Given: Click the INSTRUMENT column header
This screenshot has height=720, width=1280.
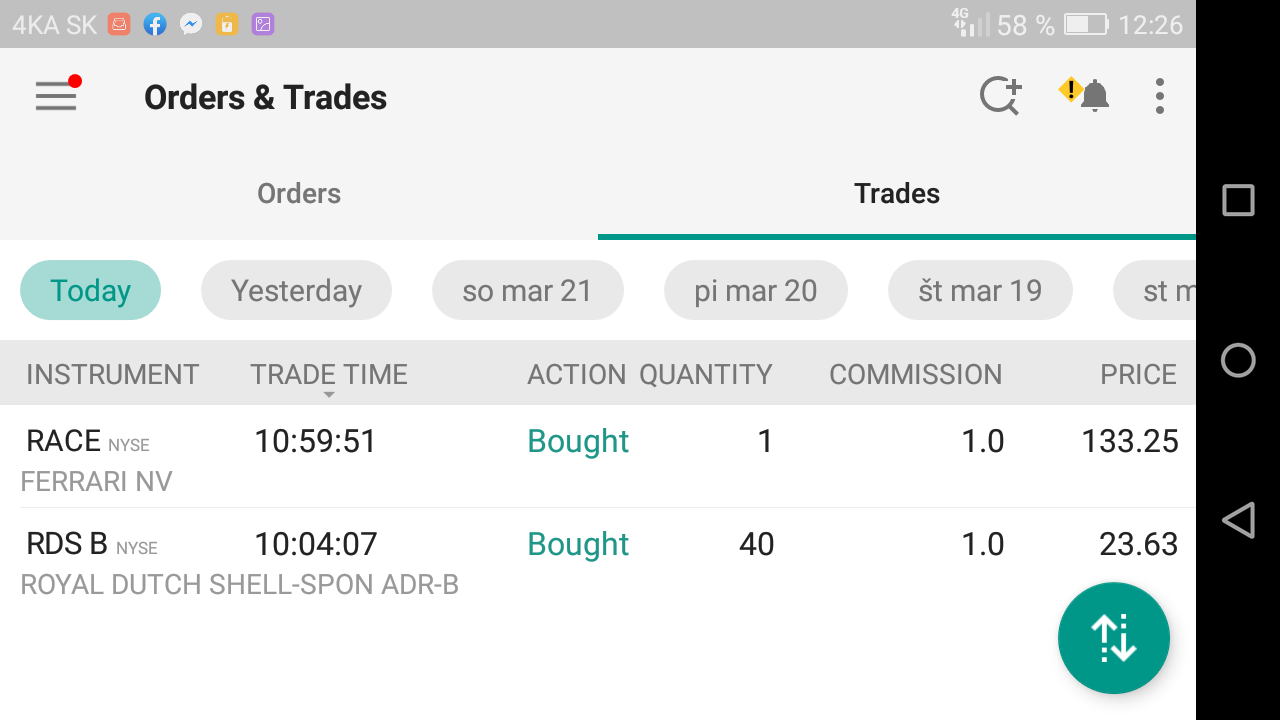Looking at the screenshot, I should (113, 374).
